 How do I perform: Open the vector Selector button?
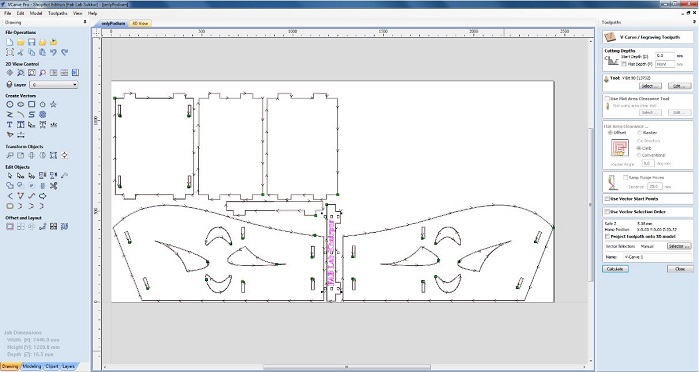[x=679, y=246]
